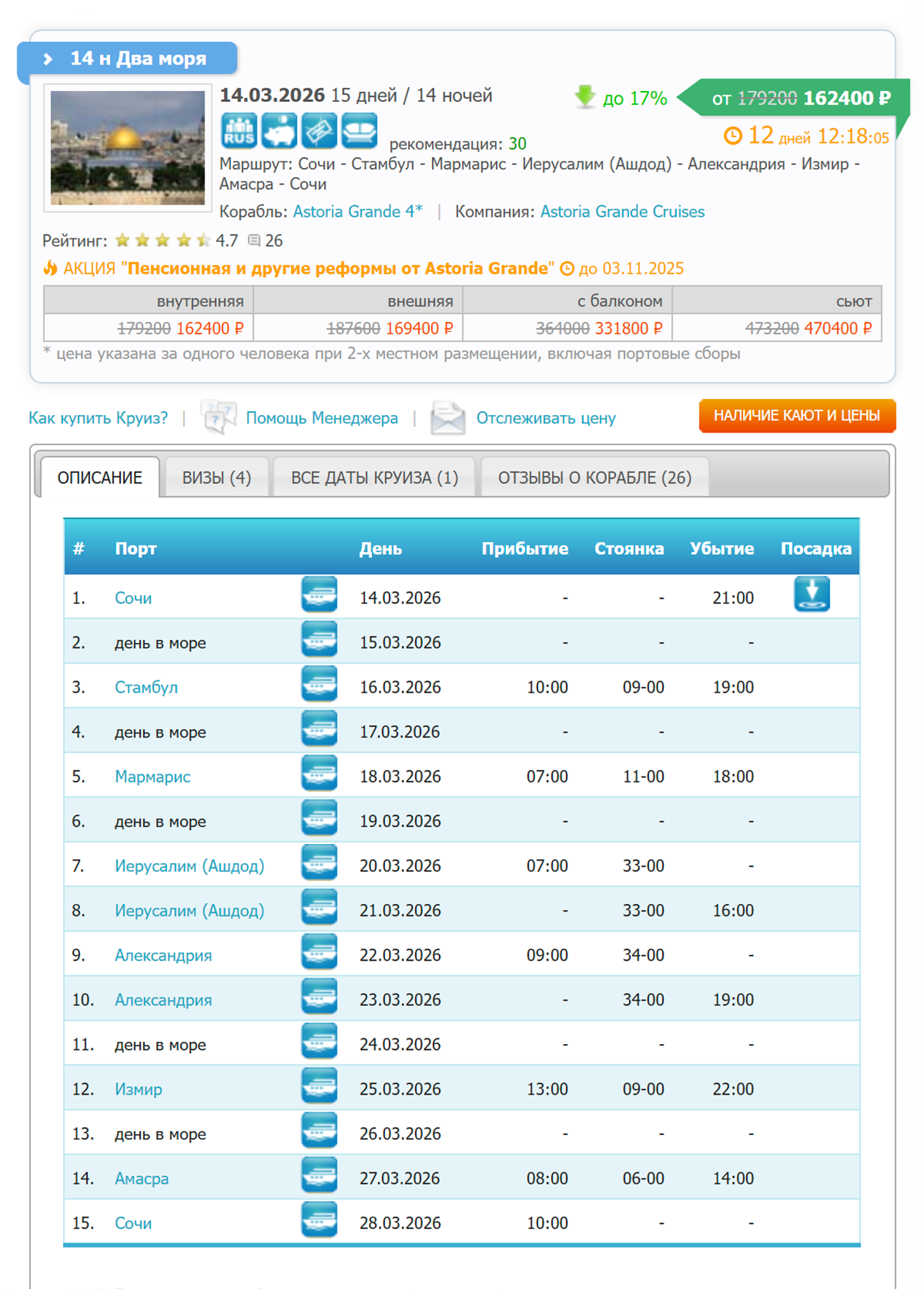The image size is (924, 1289).
Task: Open Astoria Grande Cruises company link
Action: (623, 212)
